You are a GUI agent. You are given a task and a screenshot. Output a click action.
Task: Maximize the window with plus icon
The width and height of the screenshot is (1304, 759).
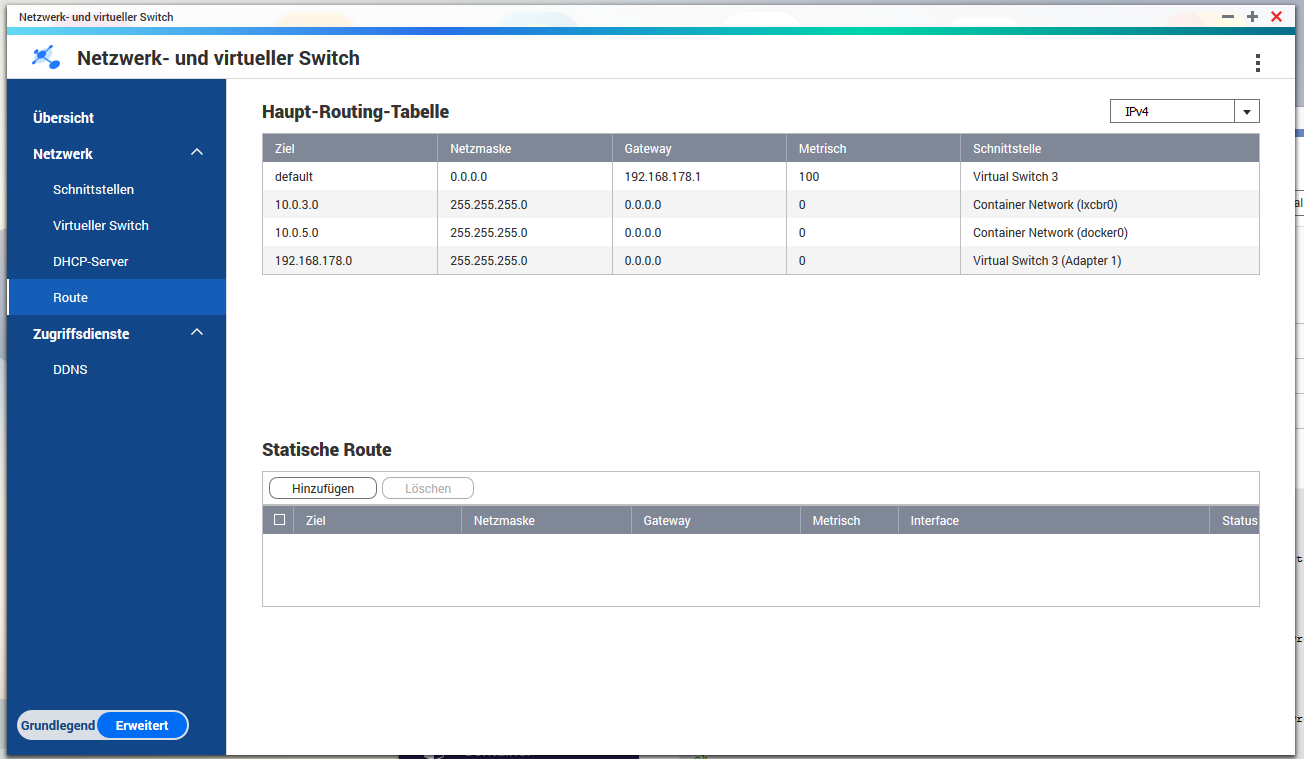point(1252,17)
